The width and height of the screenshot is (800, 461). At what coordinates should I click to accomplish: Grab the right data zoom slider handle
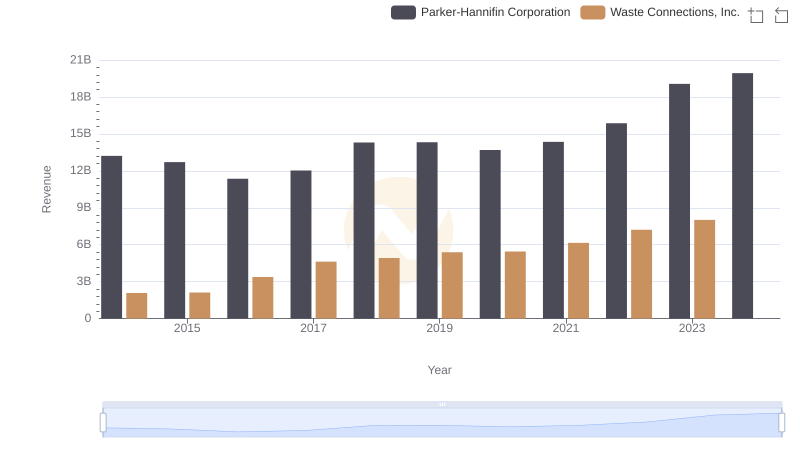tap(782, 423)
